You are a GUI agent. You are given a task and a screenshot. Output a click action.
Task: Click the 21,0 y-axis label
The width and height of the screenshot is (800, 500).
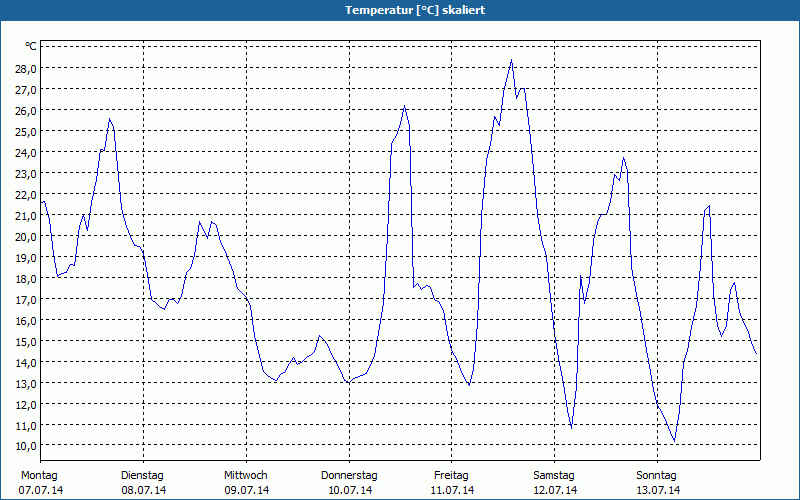[26, 215]
